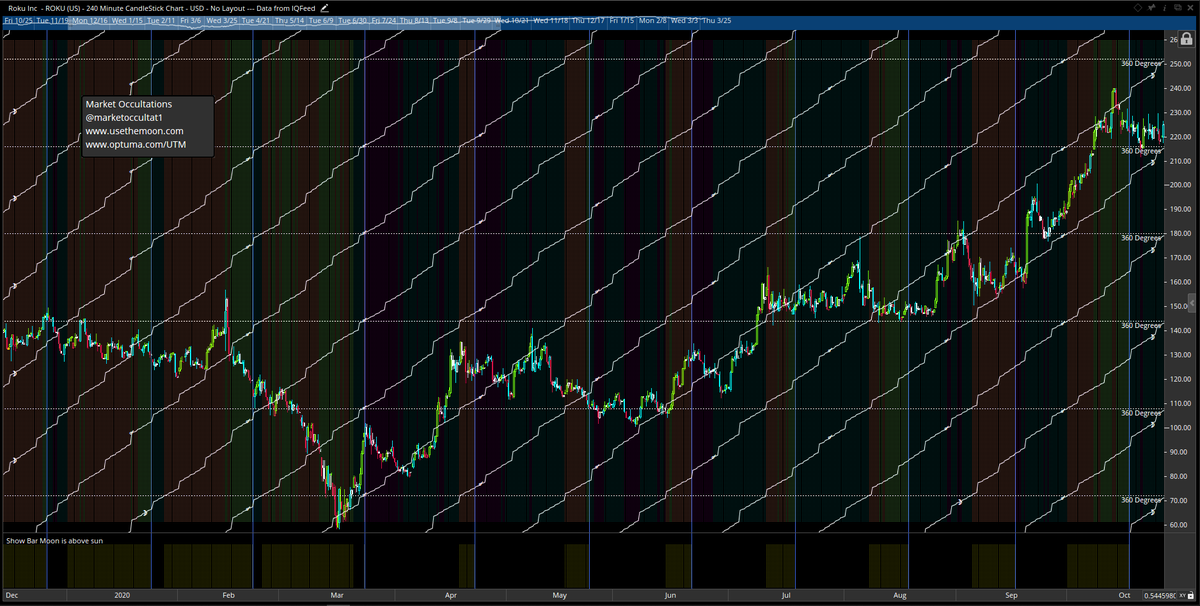
Task: Click the duplicate layout icon near the close button
Action: coord(1178,8)
